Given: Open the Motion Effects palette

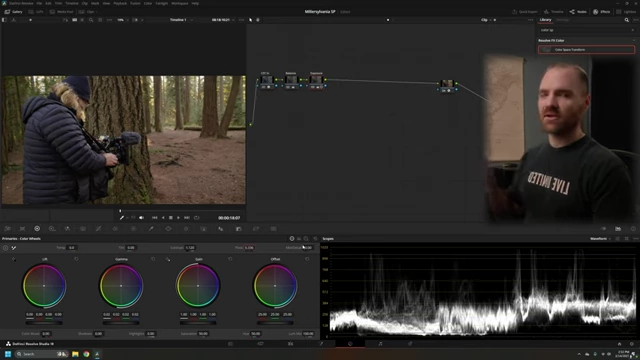Looking at the screenshot, I should (83, 229).
